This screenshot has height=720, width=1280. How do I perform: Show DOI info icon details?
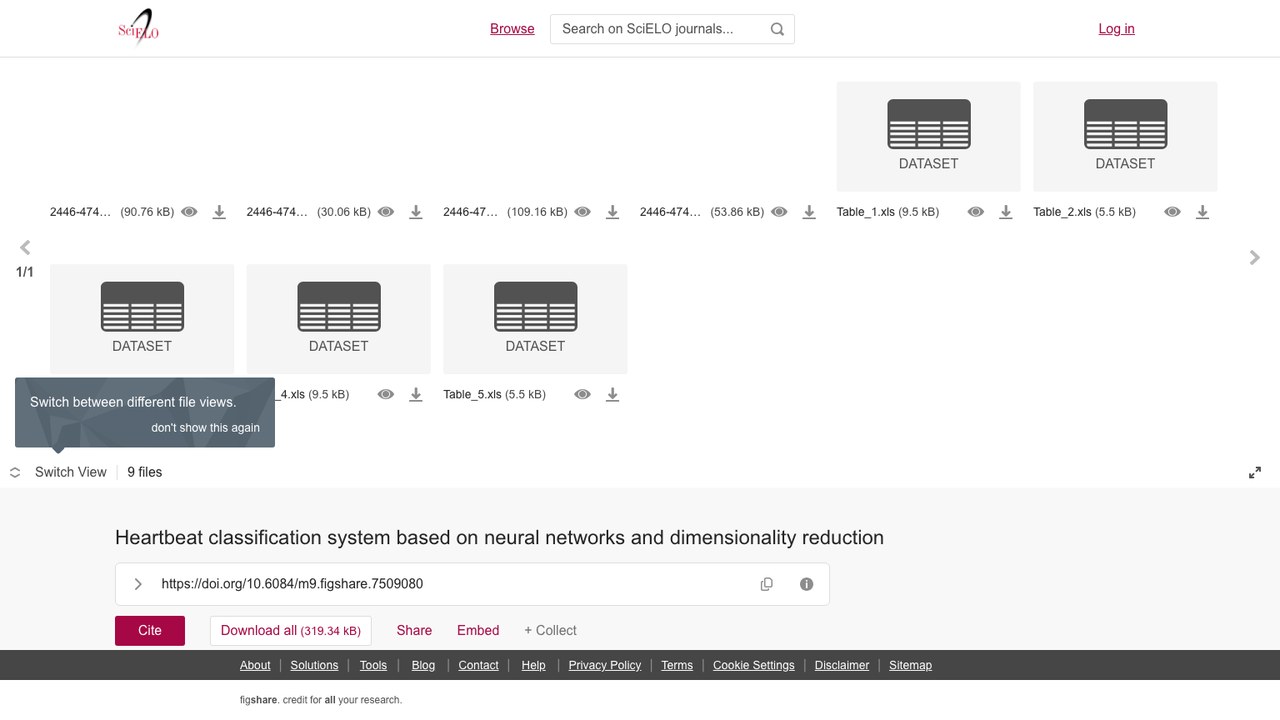pos(807,584)
